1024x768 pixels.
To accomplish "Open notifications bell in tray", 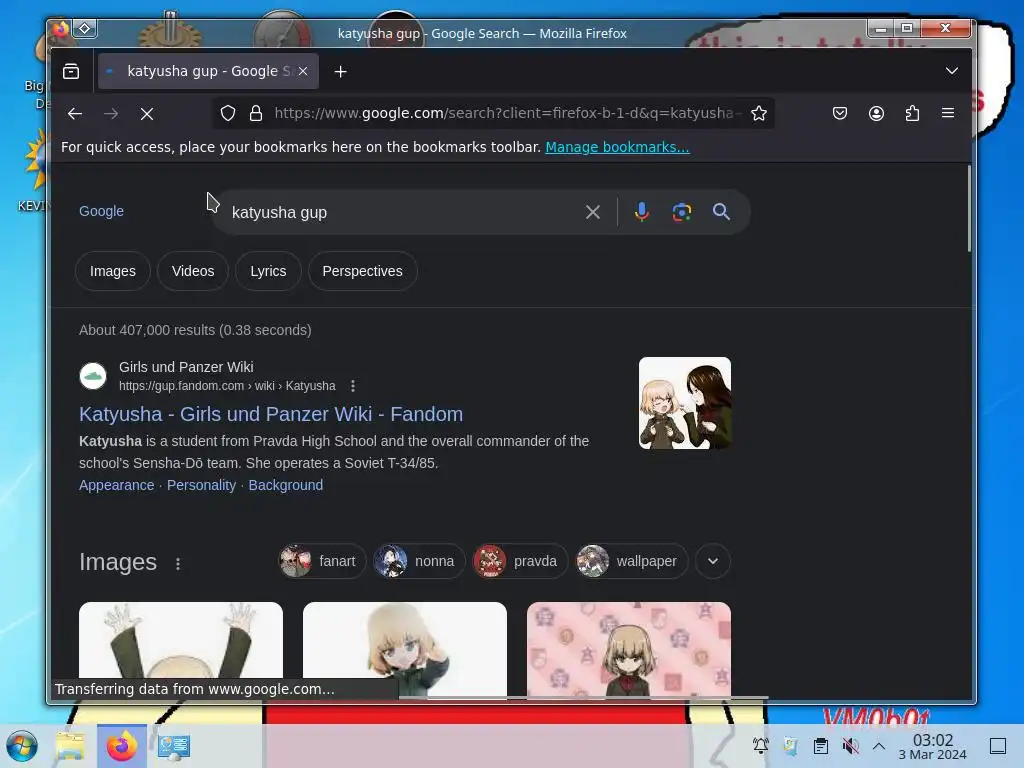I will pos(760,745).
